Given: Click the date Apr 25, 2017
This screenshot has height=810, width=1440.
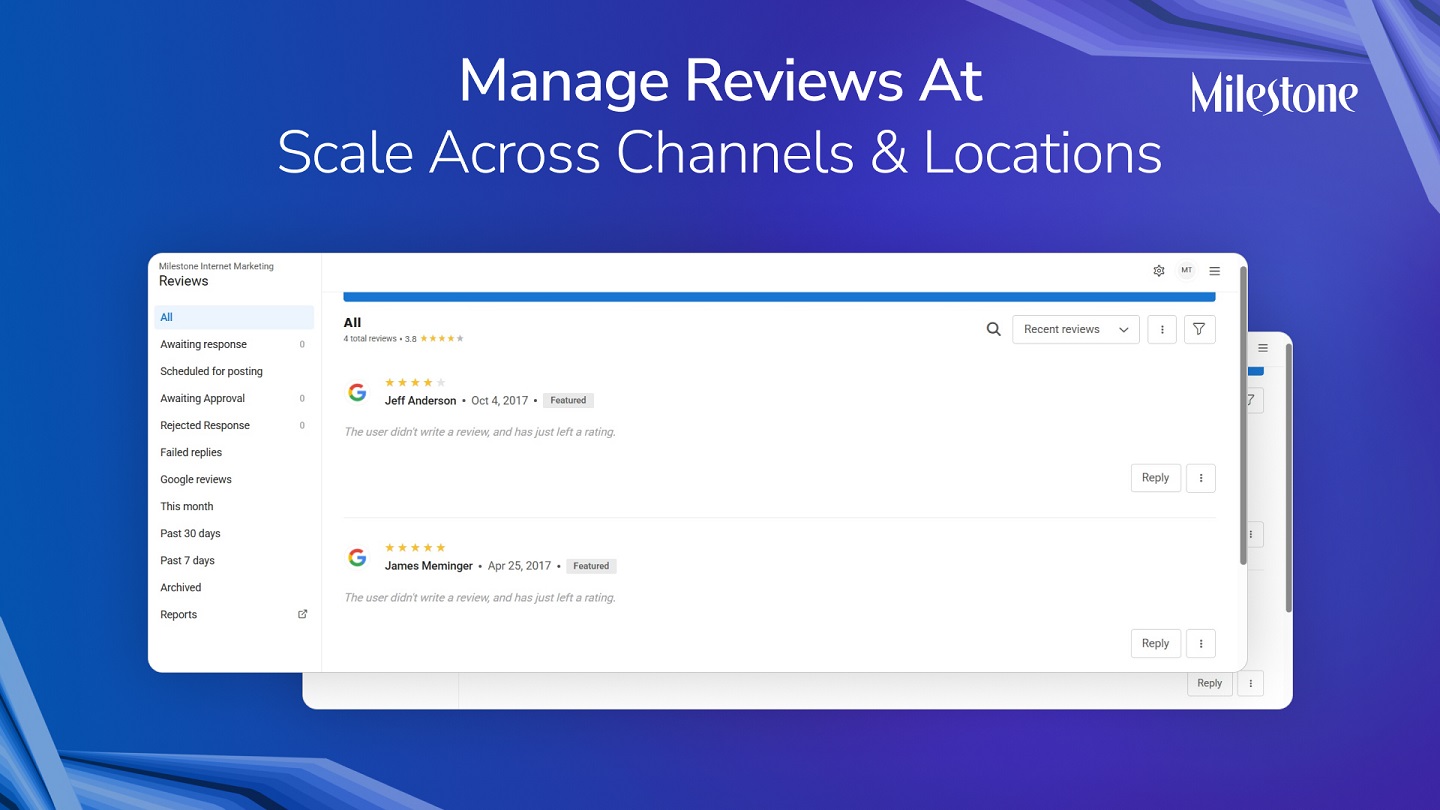Looking at the screenshot, I should [x=520, y=566].
